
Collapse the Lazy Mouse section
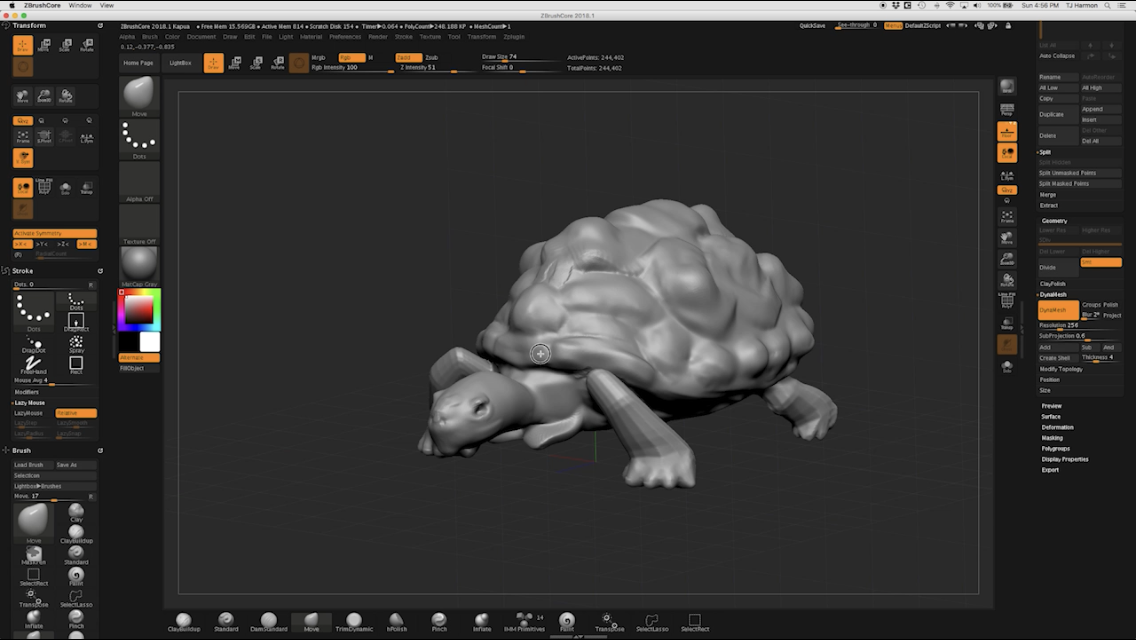pos(30,403)
